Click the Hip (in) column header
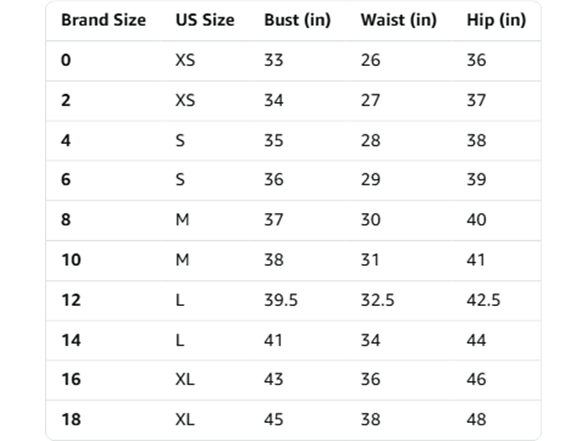 496,20
